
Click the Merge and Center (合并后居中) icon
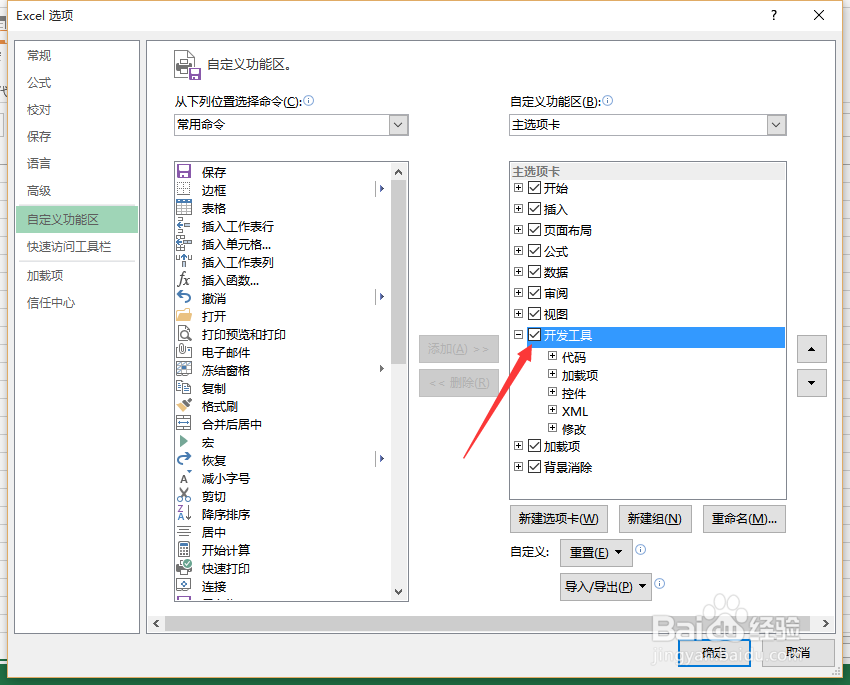pos(184,423)
